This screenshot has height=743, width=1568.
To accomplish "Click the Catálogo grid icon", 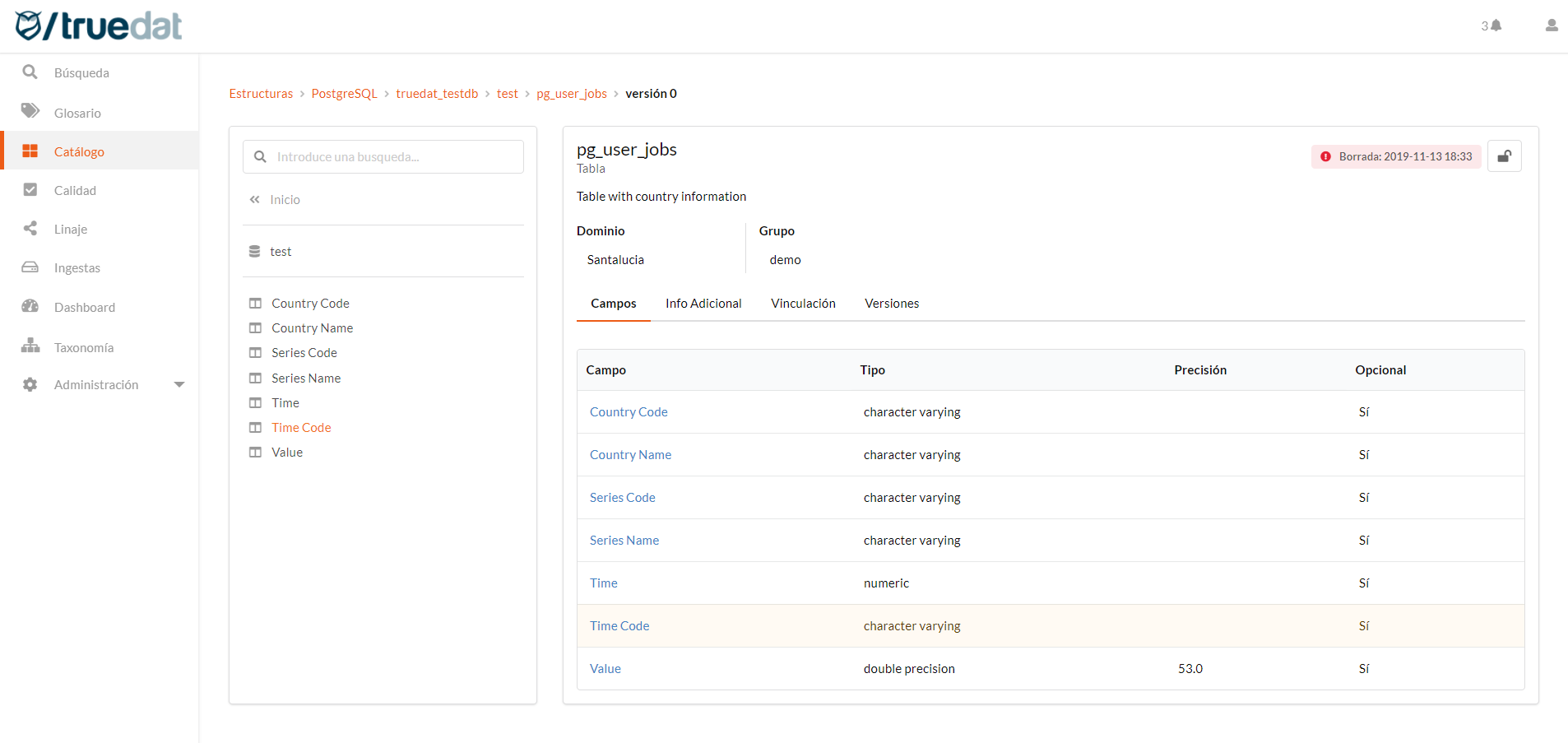I will pyautogui.click(x=30, y=151).
